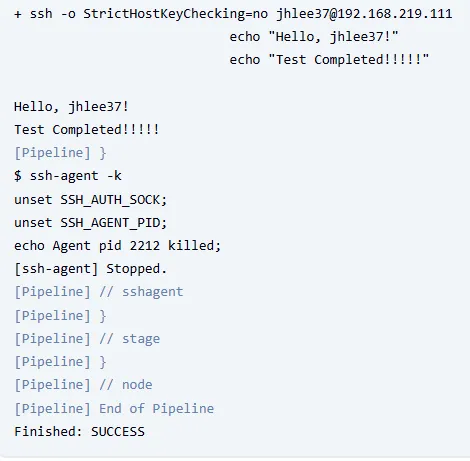Screen dimensions: 470x461
Task: Click the unset SSH_AUTH_SOCK line
Action: (x=90, y=200)
